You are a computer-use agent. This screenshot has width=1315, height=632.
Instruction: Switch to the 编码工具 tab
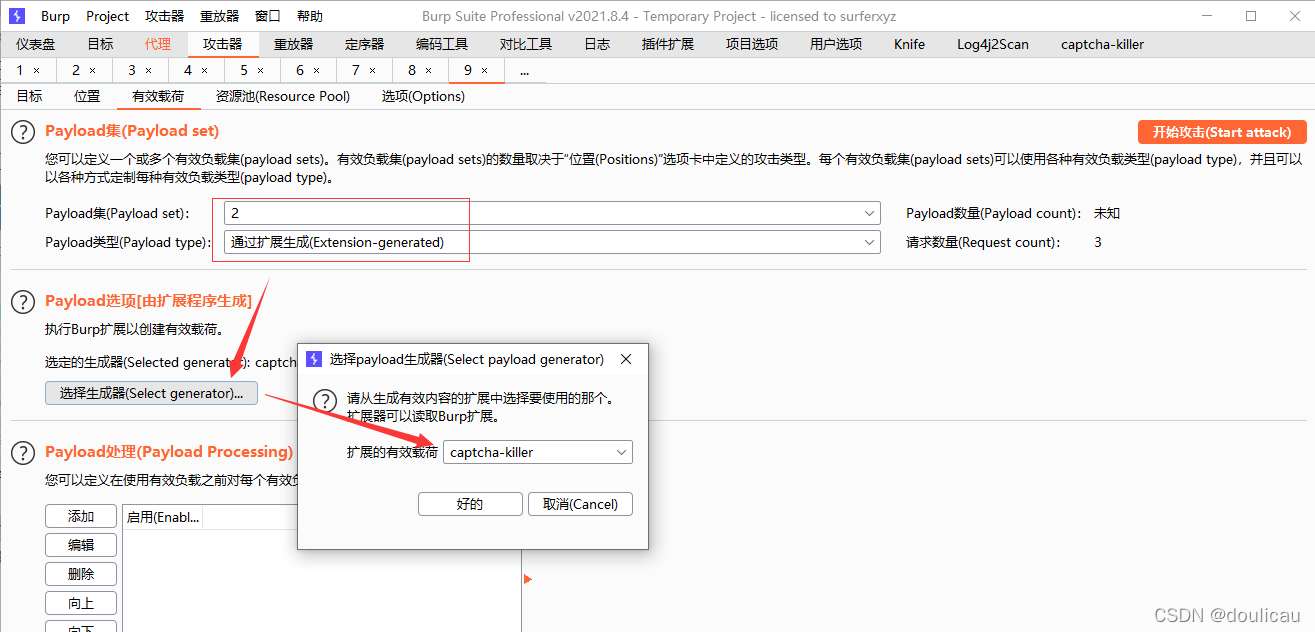tap(442, 44)
